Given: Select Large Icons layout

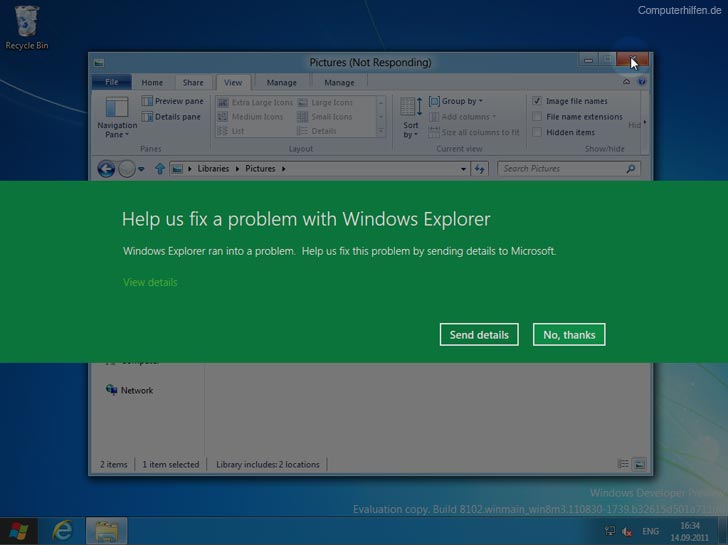Looking at the screenshot, I should pyautogui.click(x=325, y=102).
